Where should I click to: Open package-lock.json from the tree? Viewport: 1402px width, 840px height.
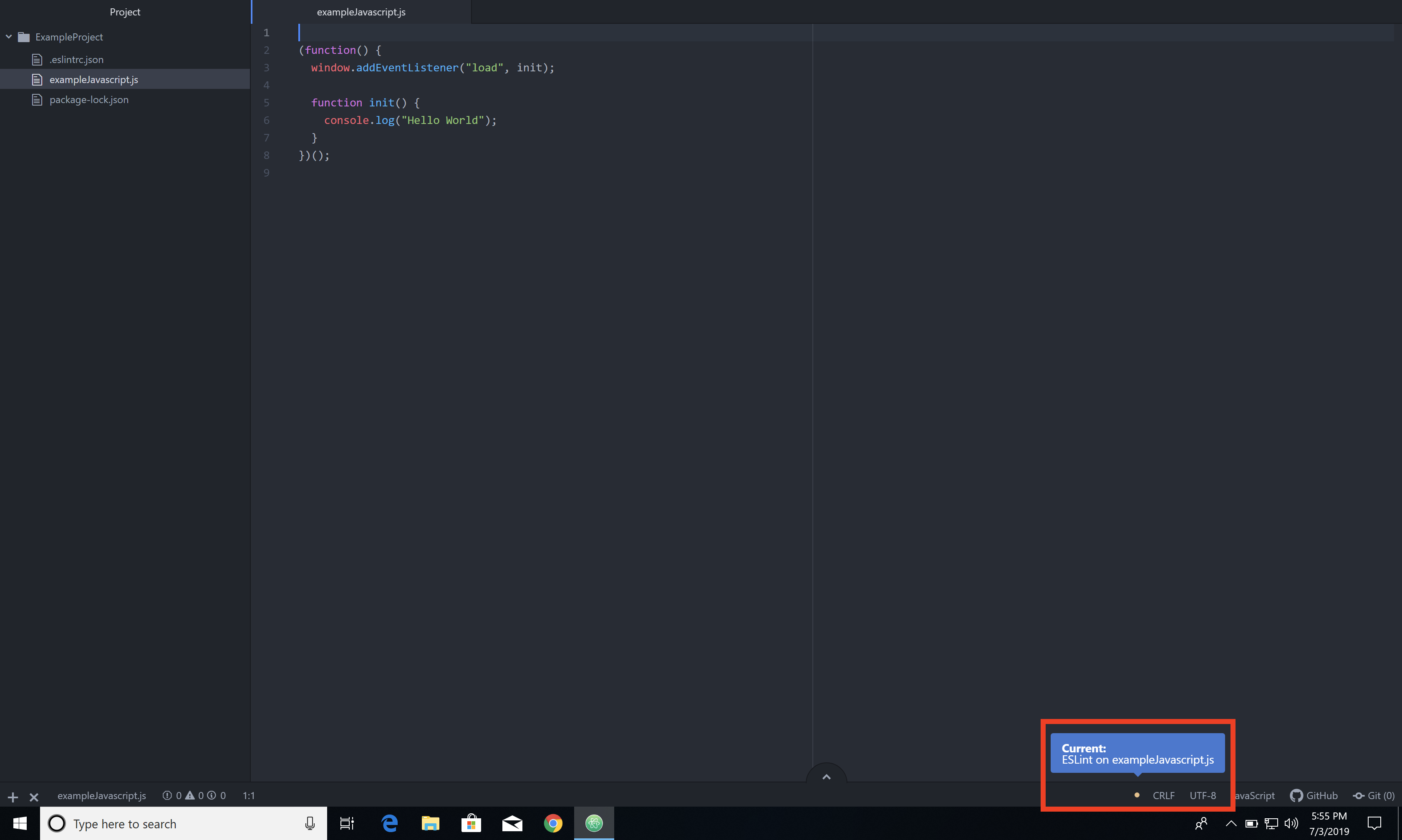point(89,100)
